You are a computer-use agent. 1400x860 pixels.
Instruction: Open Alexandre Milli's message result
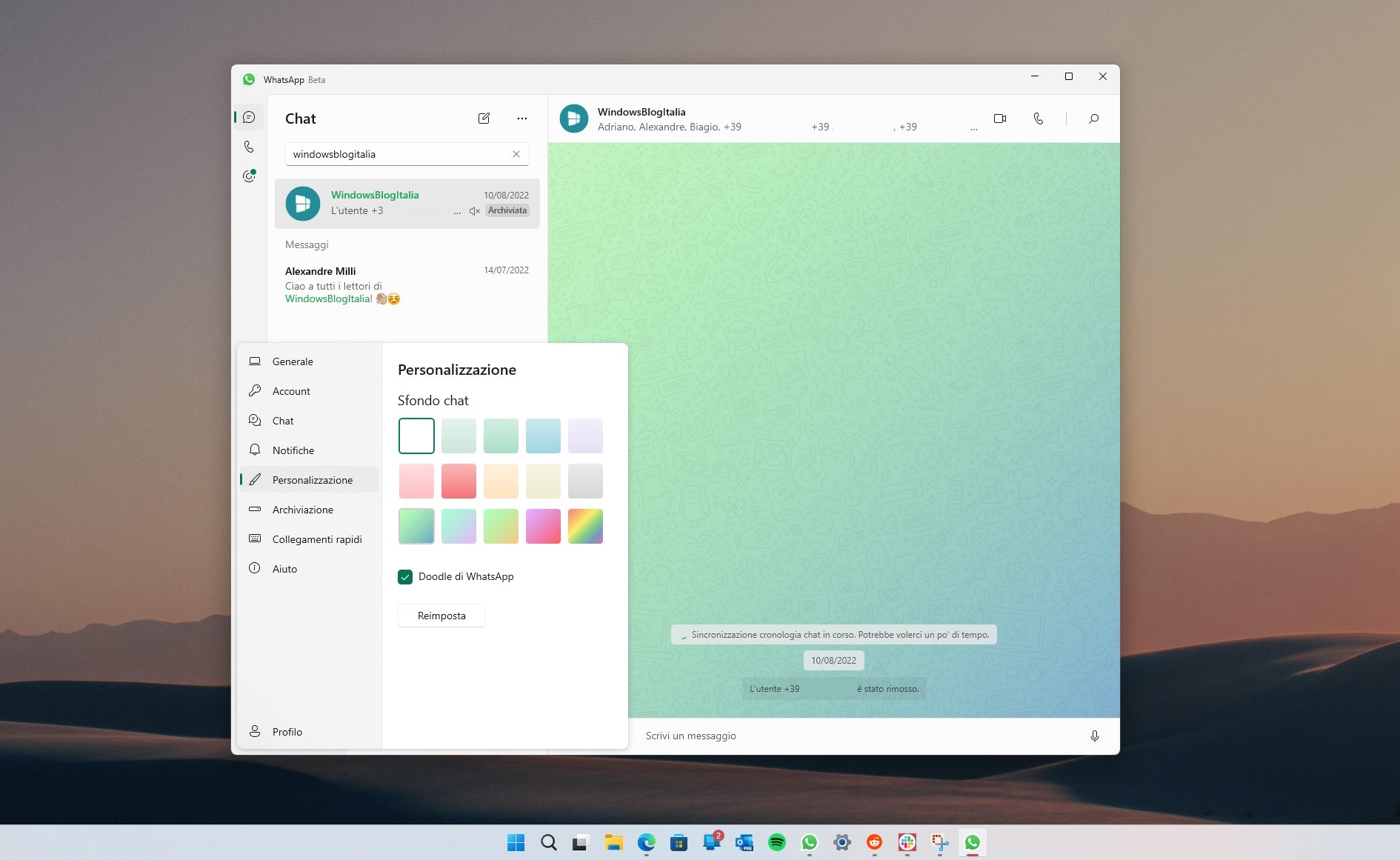tap(407, 284)
